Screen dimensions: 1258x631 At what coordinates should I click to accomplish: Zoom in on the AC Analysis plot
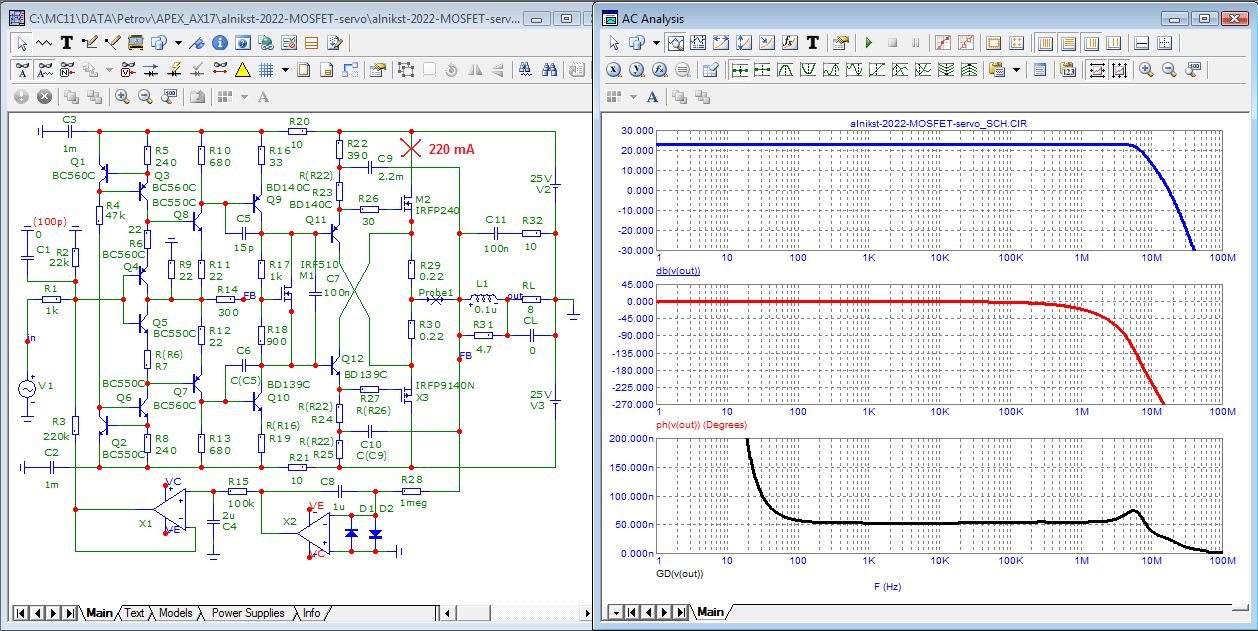pyautogui.click(x=1147, y=69)
